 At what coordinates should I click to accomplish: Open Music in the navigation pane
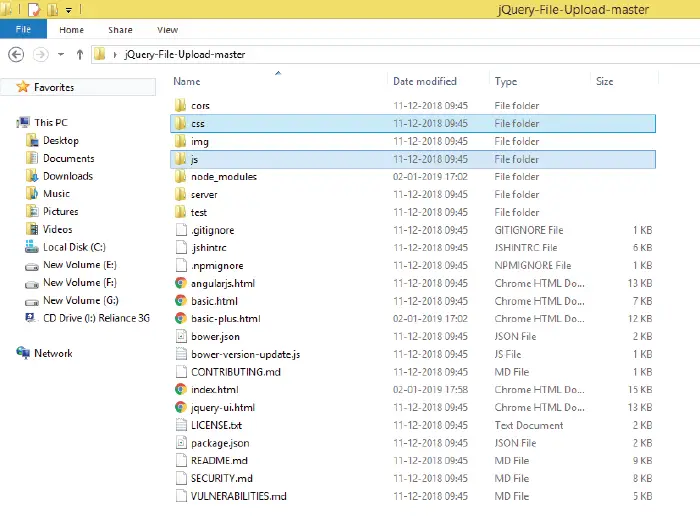click(56, 193)
